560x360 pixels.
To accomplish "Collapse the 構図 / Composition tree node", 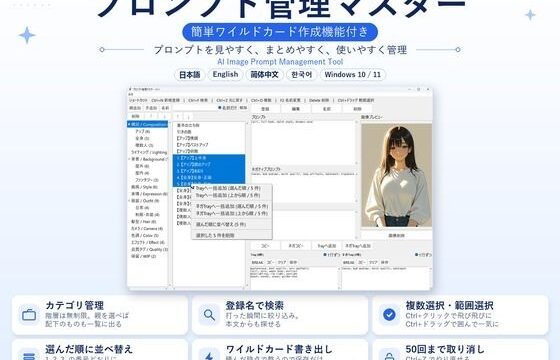I will click(x=129, y=124).
